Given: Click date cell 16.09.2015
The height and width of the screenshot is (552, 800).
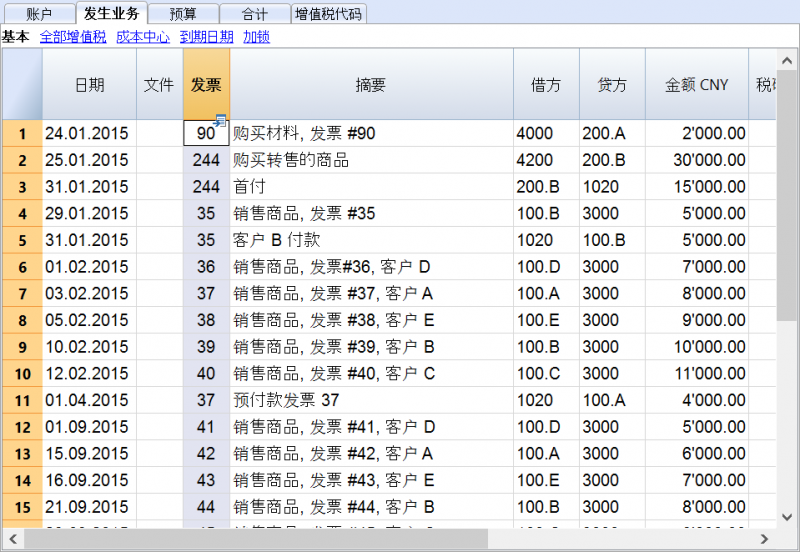Looking at the screenshot, I should [x=89, y=480].
